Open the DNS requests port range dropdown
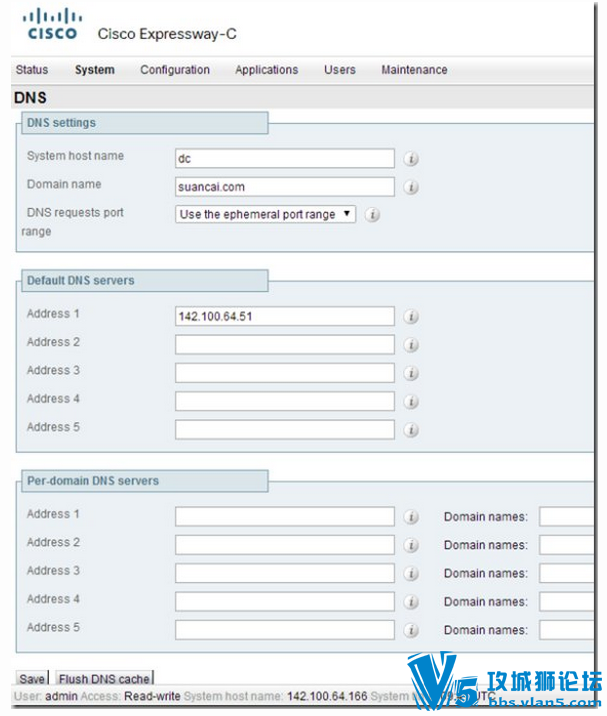The image size is (607, 716). (x=265, y=214)
